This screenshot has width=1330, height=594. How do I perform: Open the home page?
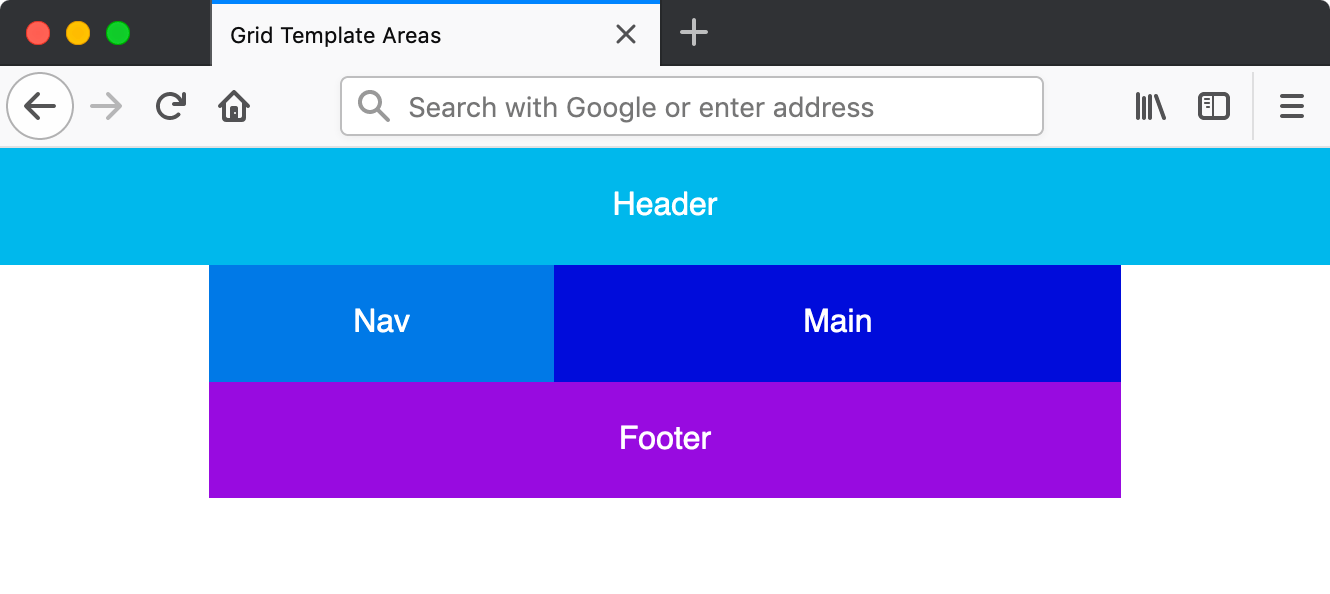233,106
